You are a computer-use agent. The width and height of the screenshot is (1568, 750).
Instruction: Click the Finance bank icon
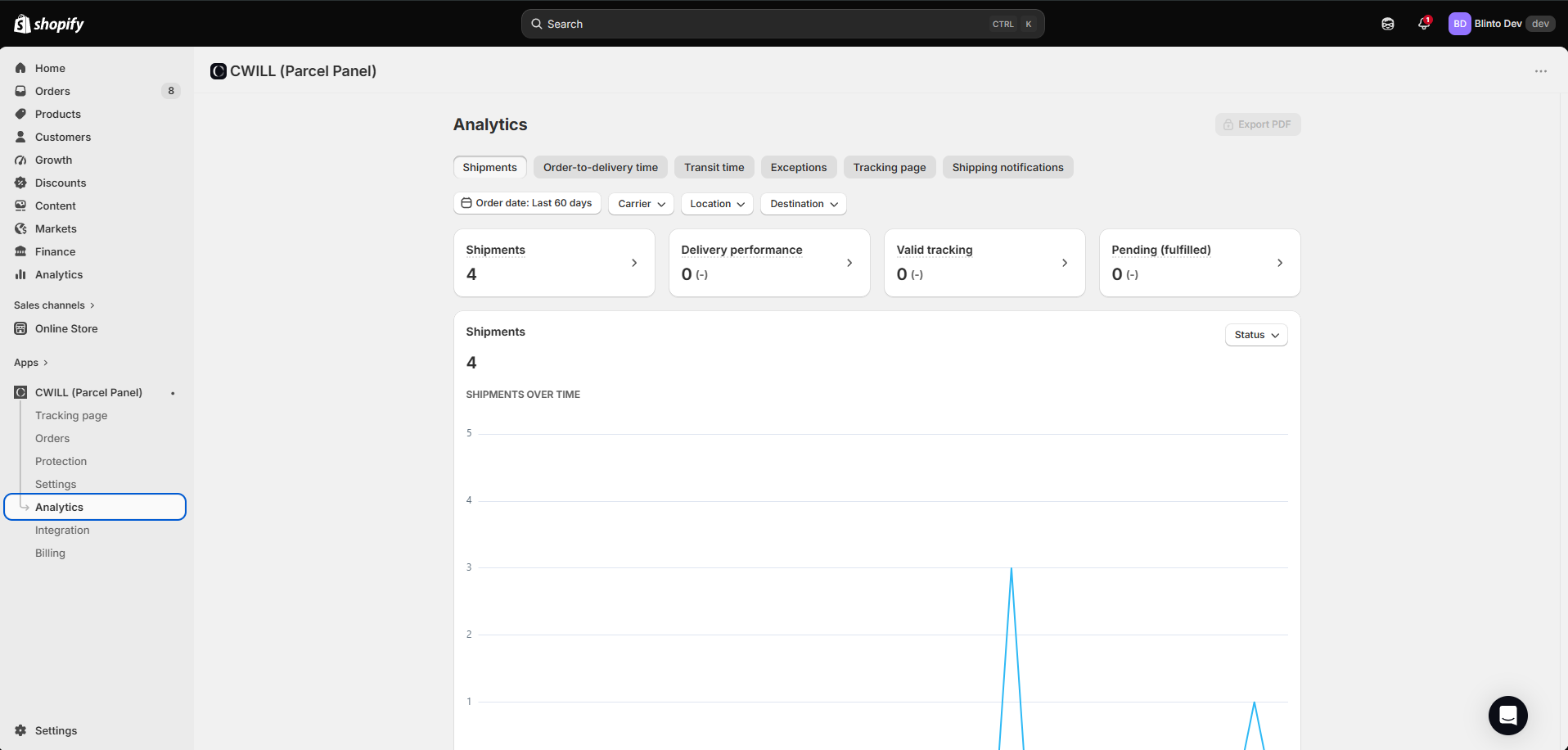pos(20,251)
